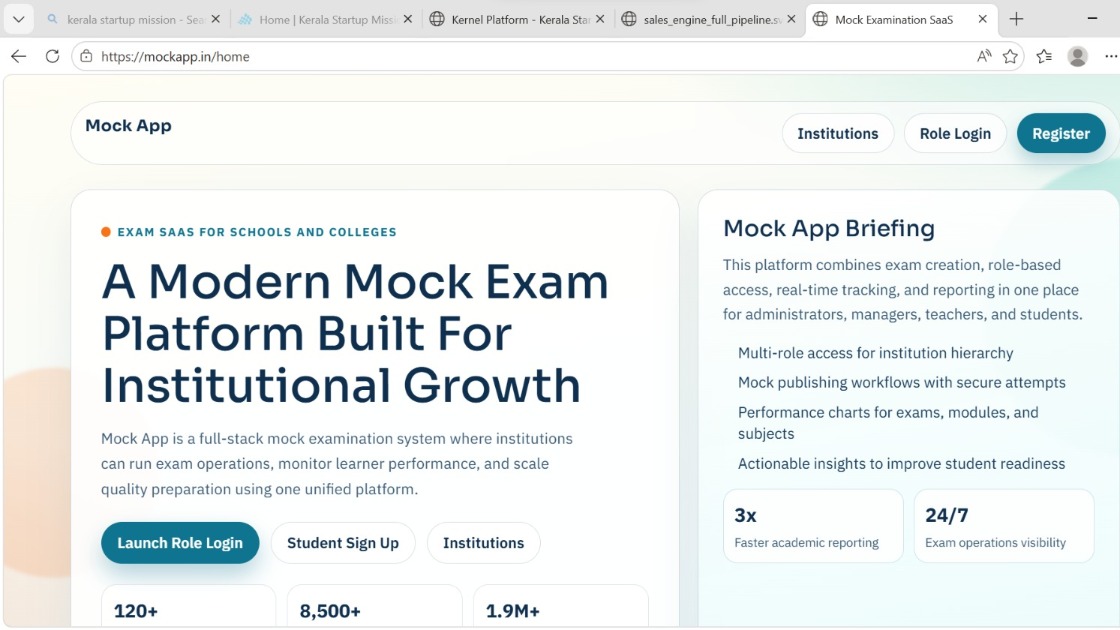
Task: Close the Home Kerala Startup Mission tab
Action: pos(409,19)
